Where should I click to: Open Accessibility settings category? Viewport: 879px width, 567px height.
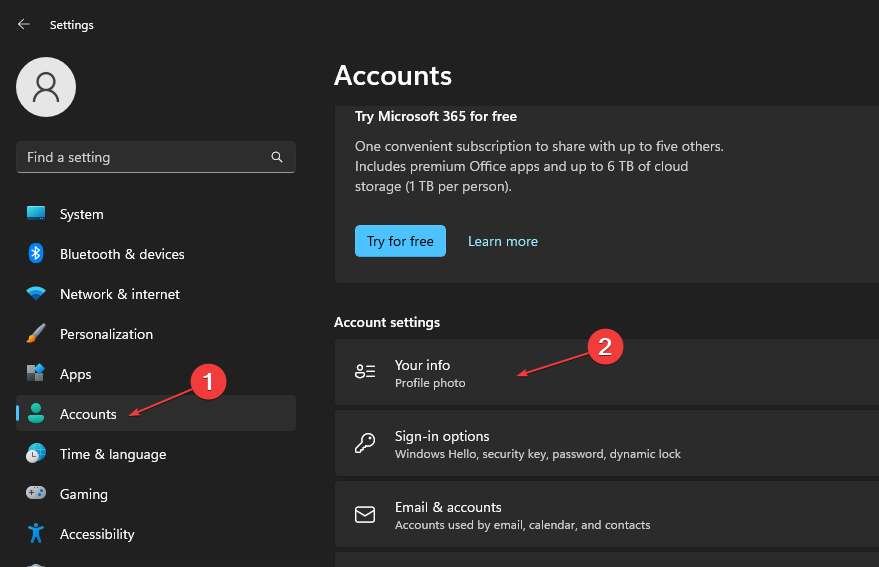coord(156,534)
